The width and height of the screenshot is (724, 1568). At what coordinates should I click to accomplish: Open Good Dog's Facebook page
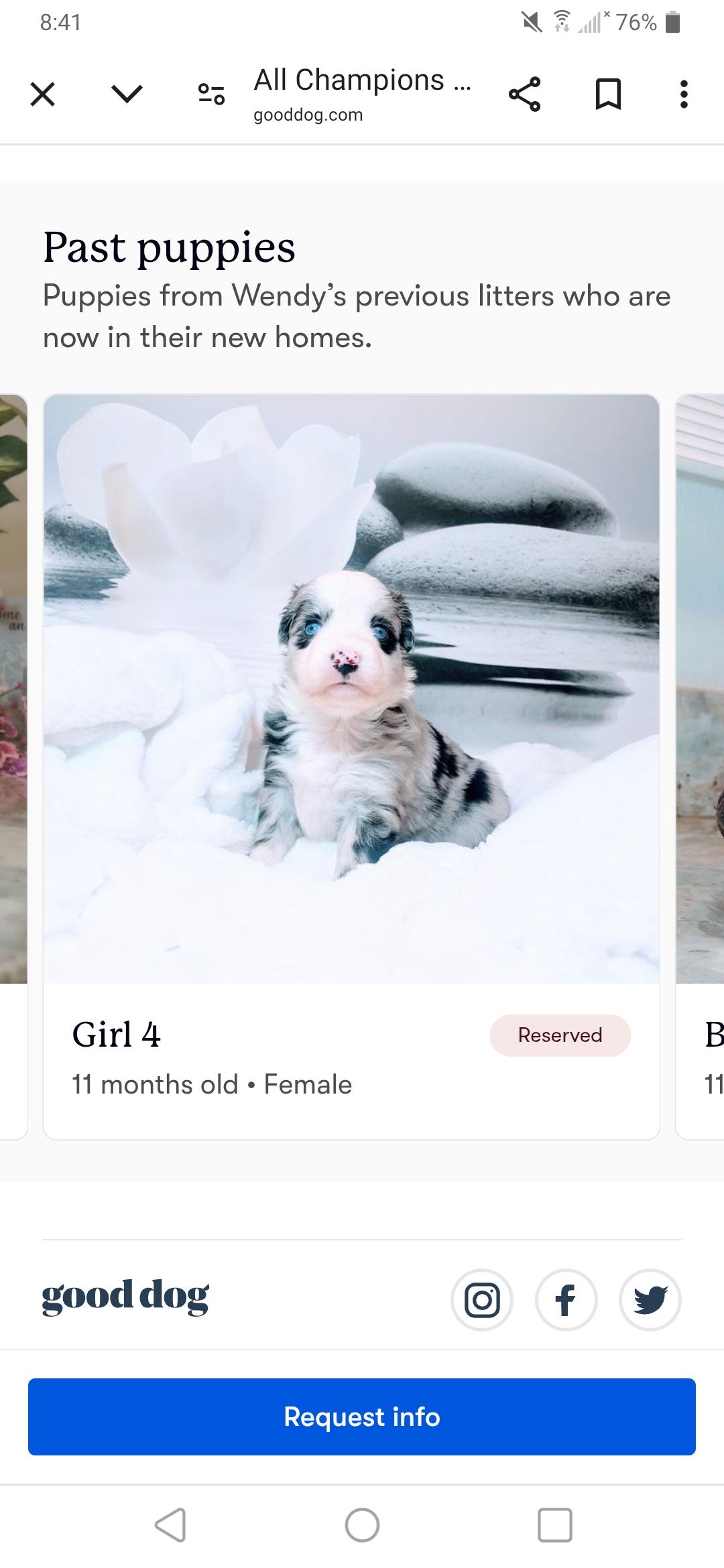[x=566, y=1301]
